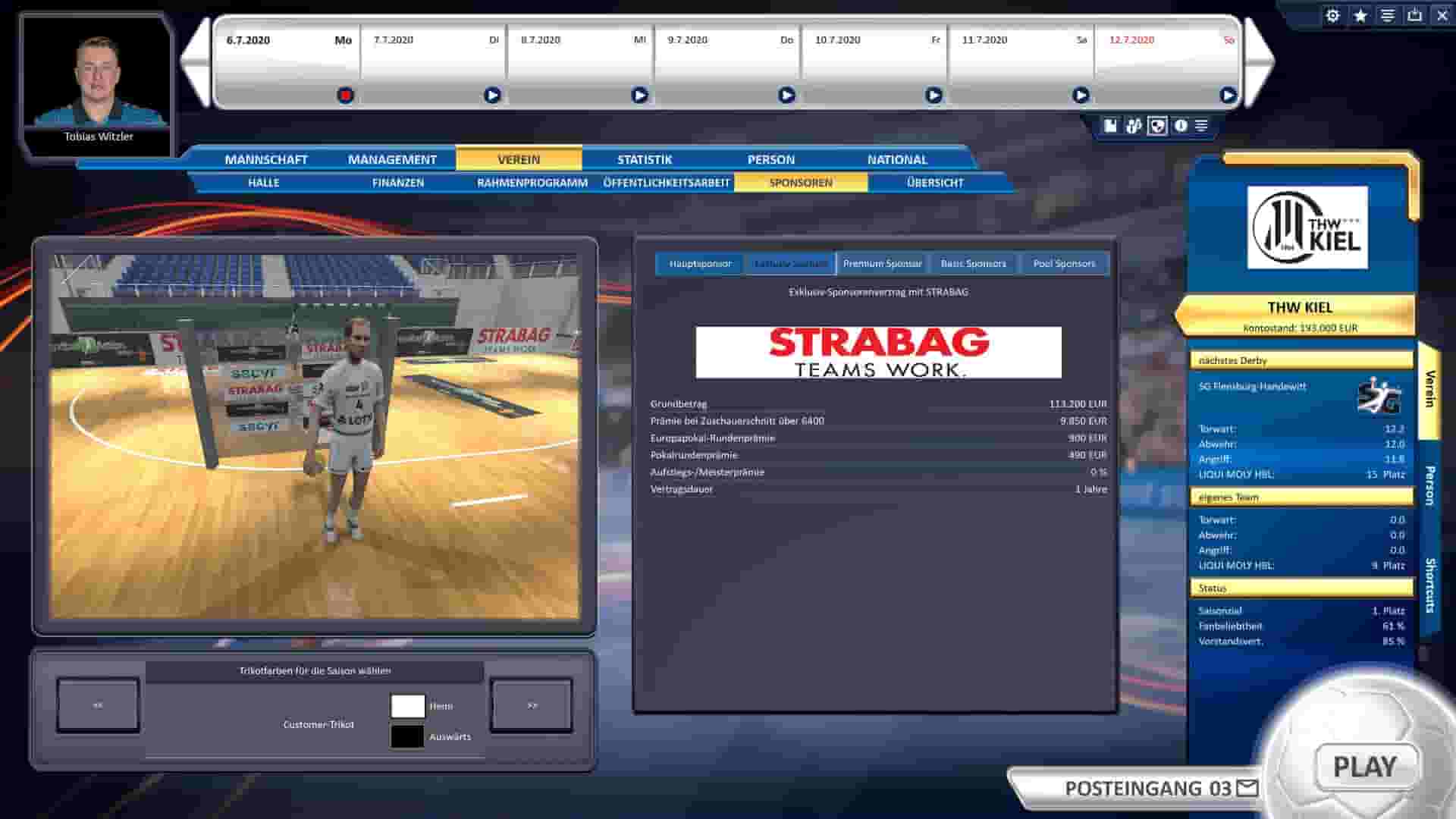Click the whistle icon above the menu tabs
This screenshot has height=819, width=1456.
1132,127
